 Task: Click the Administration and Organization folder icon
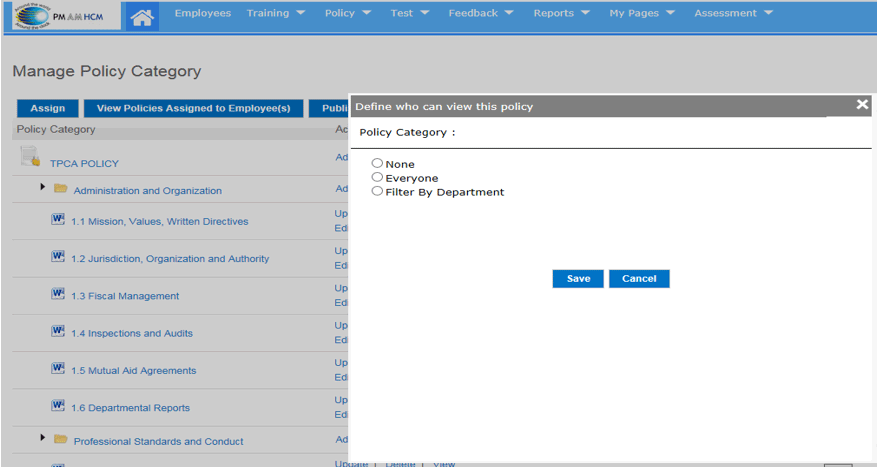tap(61, 189)
